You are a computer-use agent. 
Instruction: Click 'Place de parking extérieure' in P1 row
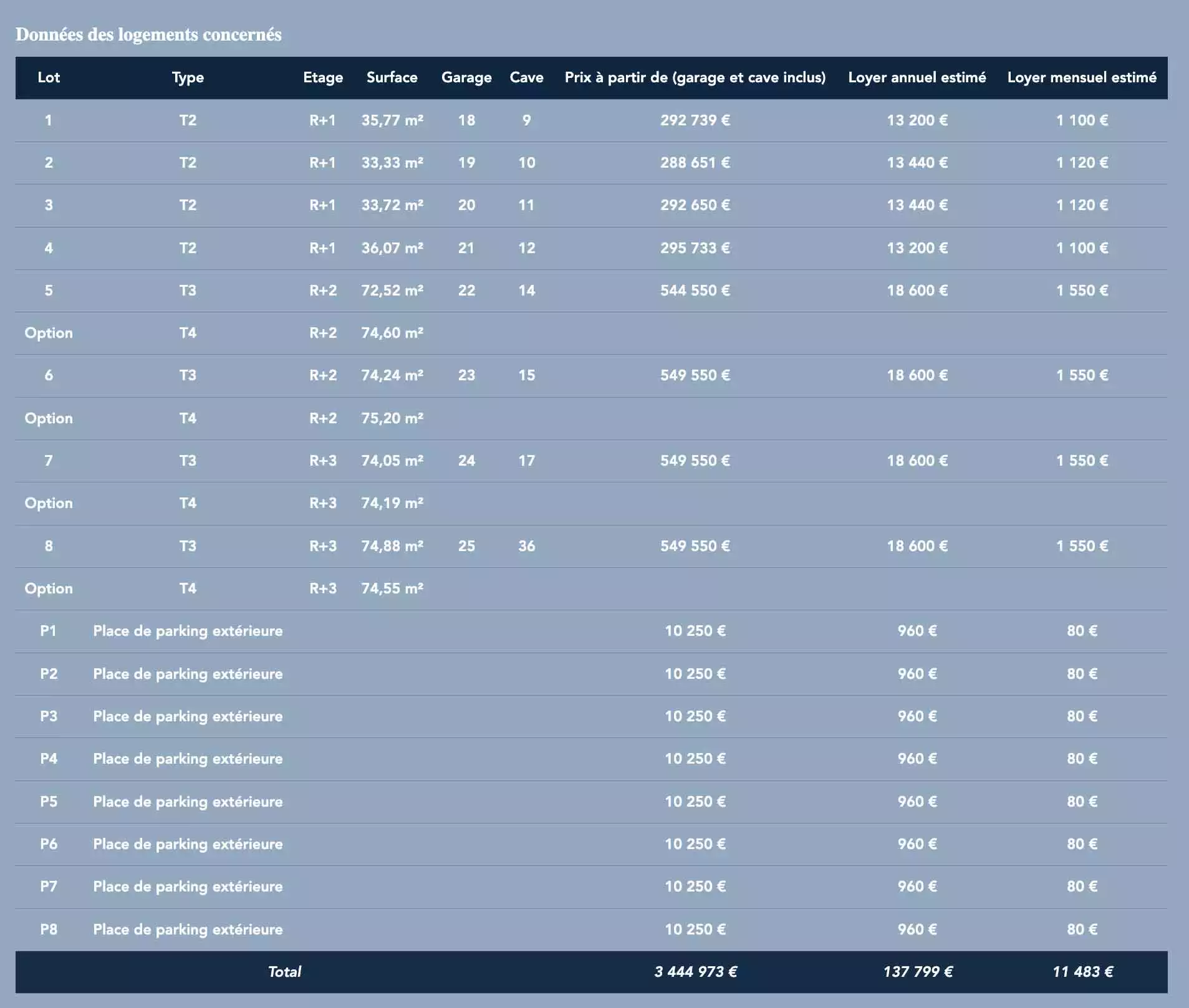click(188, 631)
